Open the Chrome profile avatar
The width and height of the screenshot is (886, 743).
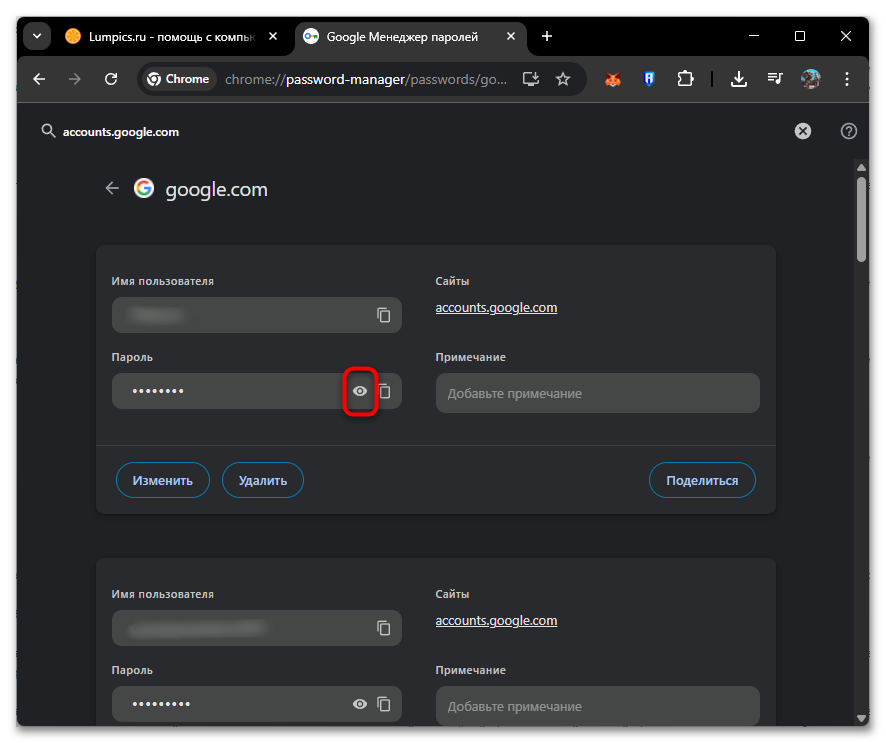pos(811,79)
